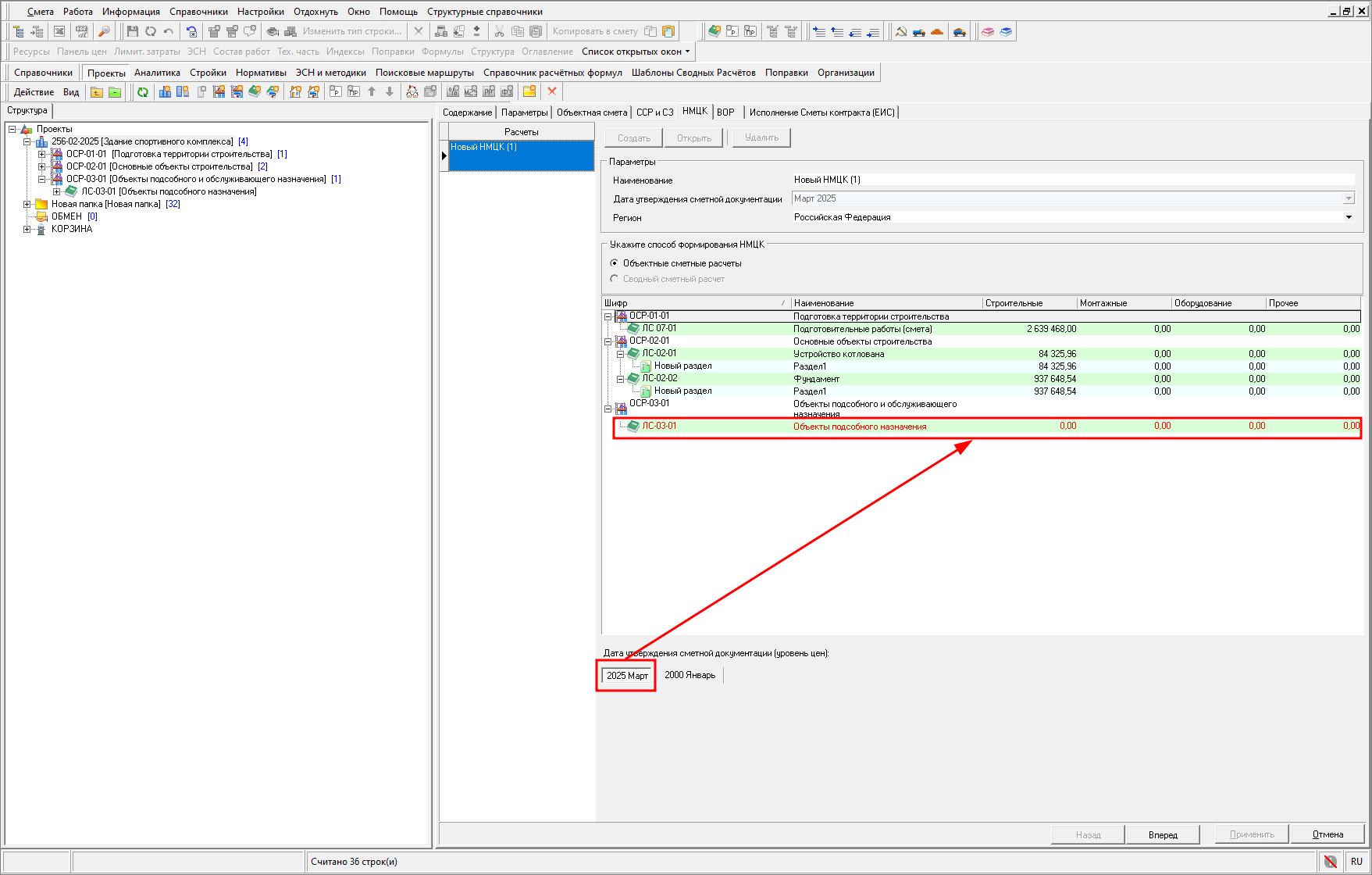1372x875 pixels.
Task: Click the magnifier search icon in toolbar
Action: pyautogui.click(x=104, y=31)
